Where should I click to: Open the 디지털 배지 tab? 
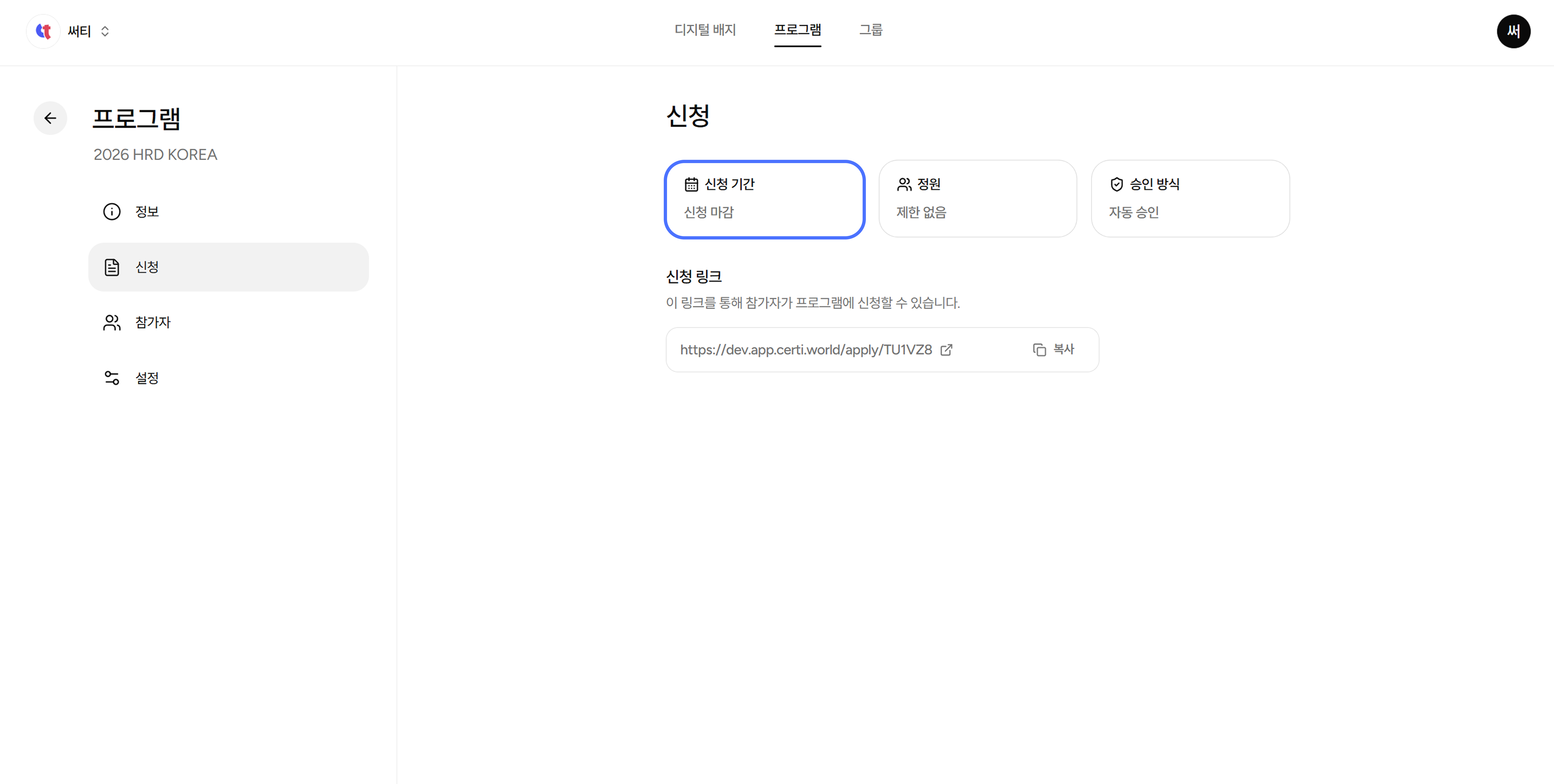point(705,30)
